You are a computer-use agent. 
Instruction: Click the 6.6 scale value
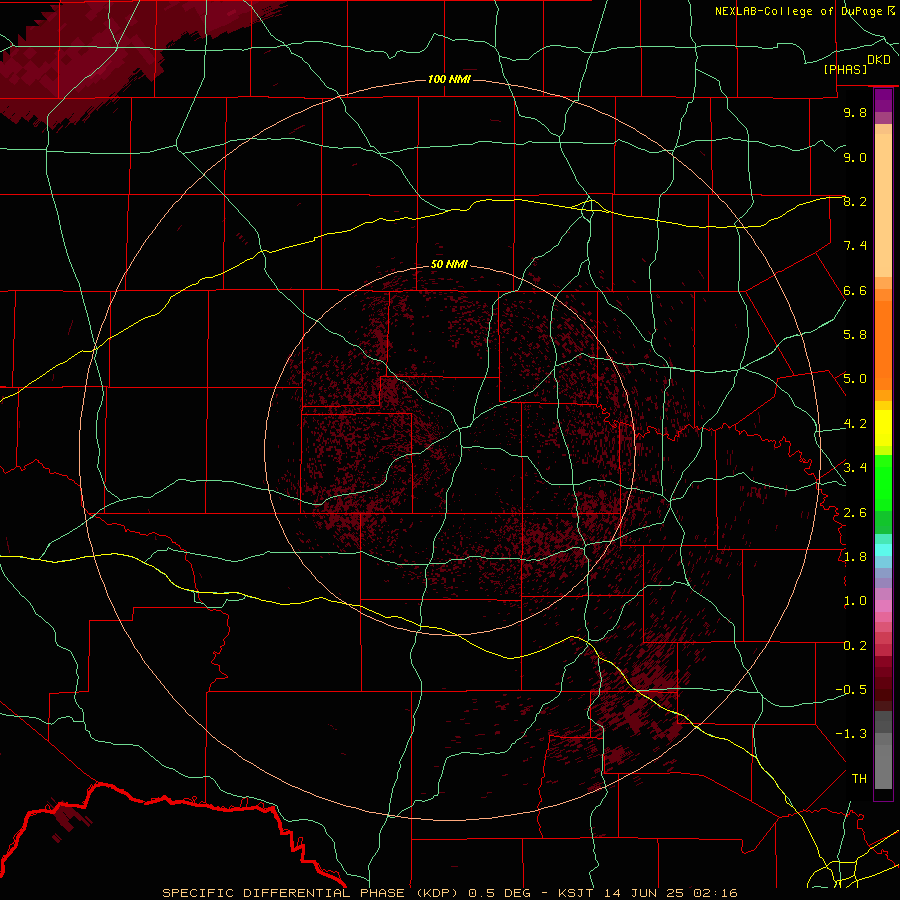(855, 290)
